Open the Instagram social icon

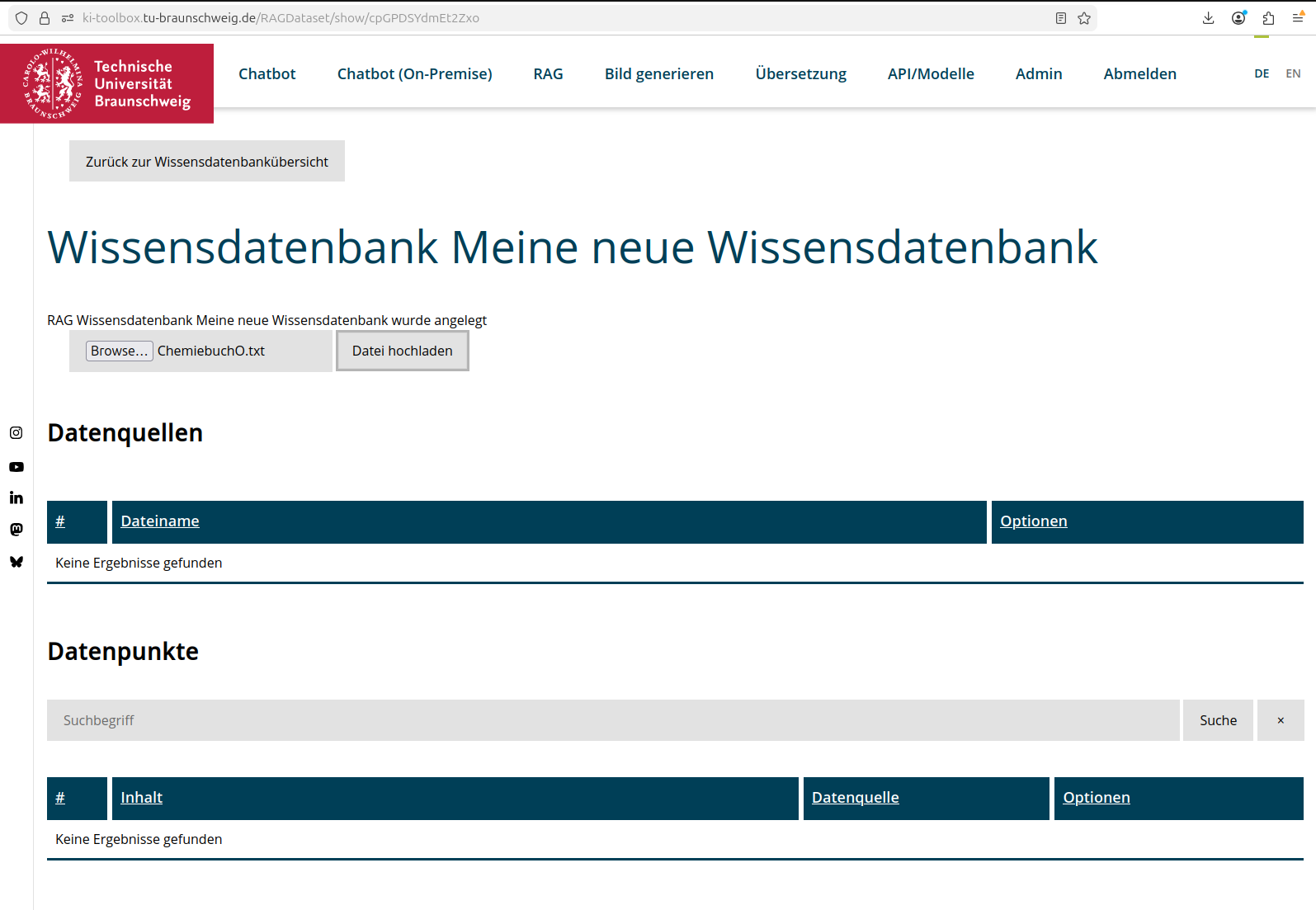17,433
